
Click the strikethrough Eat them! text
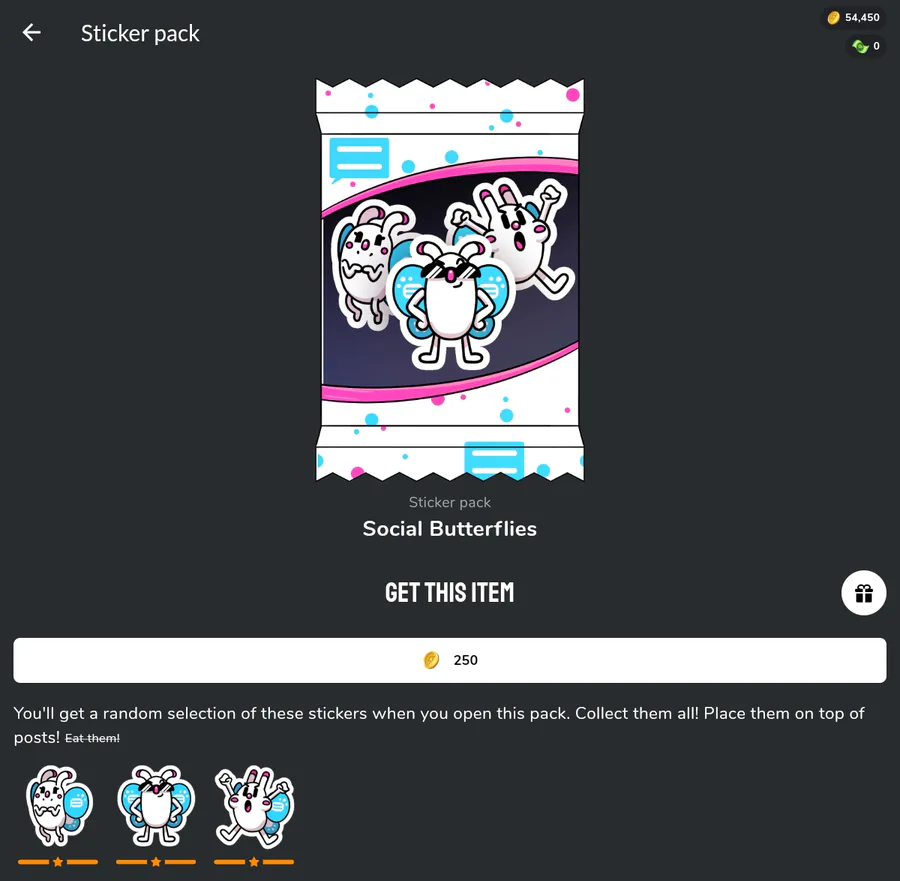92,738
